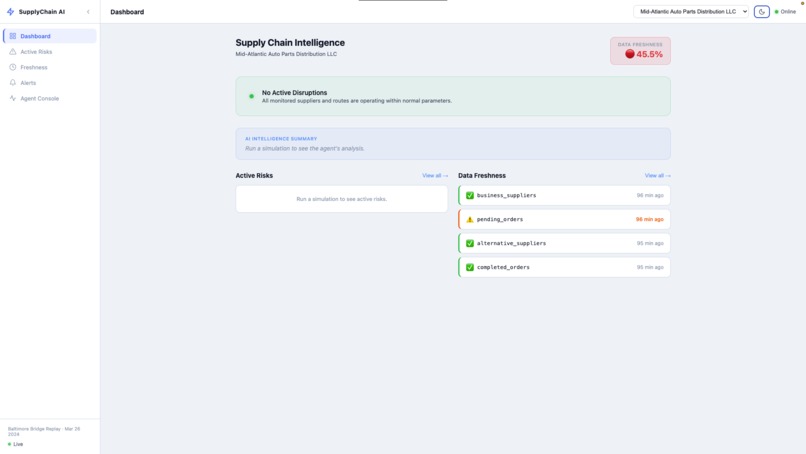Collapse the sidebar with the chevron
Viewport: 806px width, 454px height.
[x=88, y=12]
